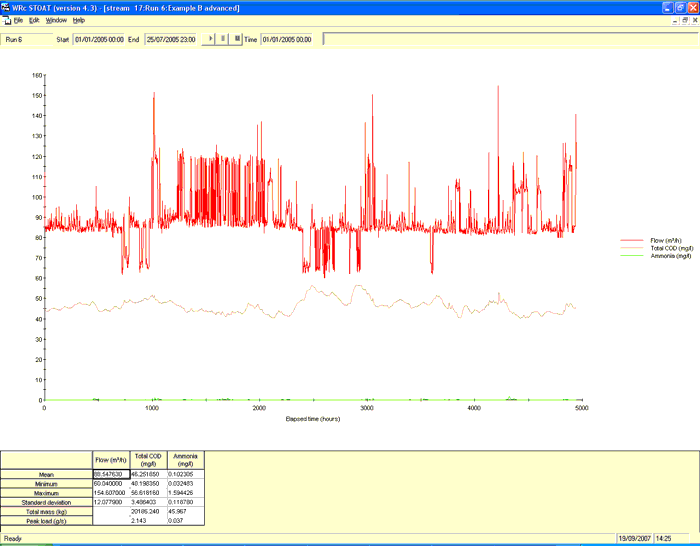Image resolution: width=700 pixels, height=546 pixels.
Task: Select the Standard deviation row header
Action: point(46,502)
